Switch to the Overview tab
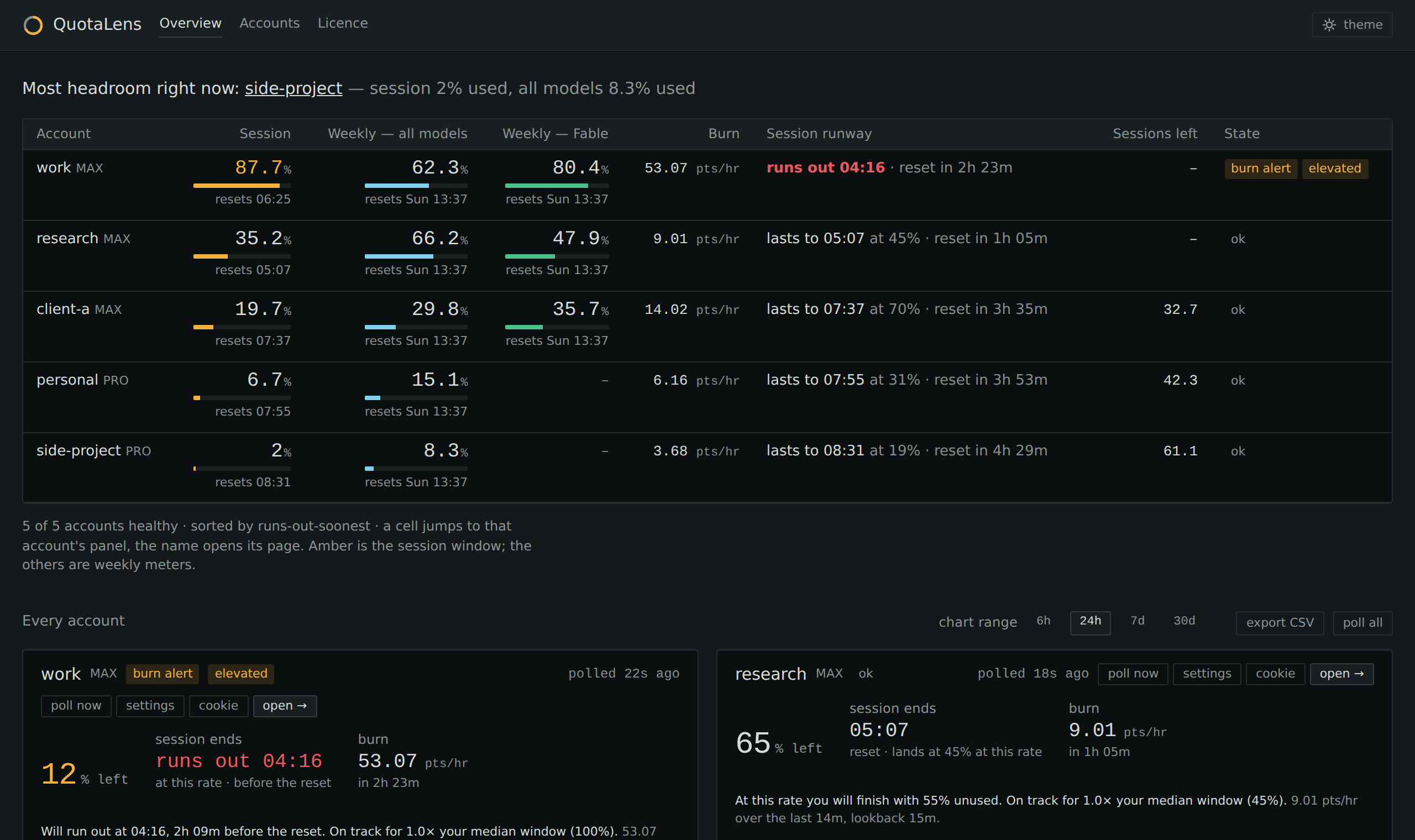 point(190,23)
